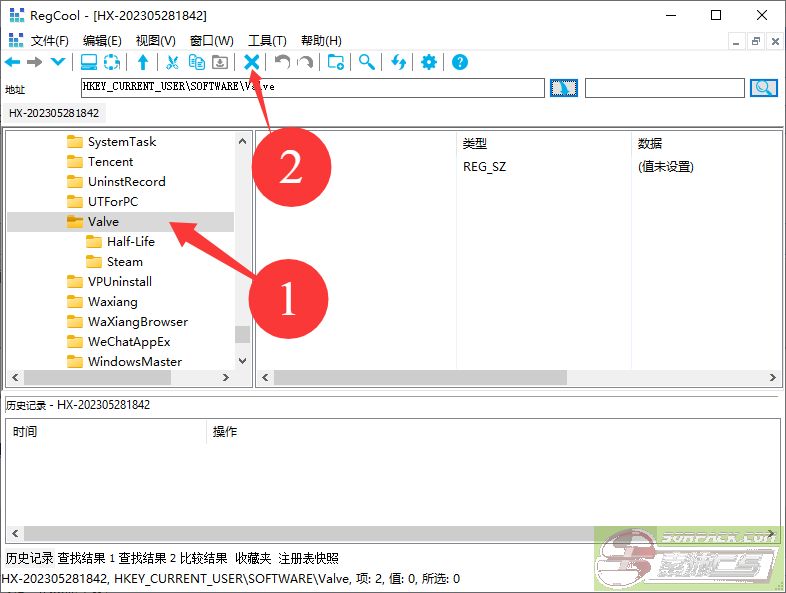Select the Valve key in tree

[x=103, y=222]
